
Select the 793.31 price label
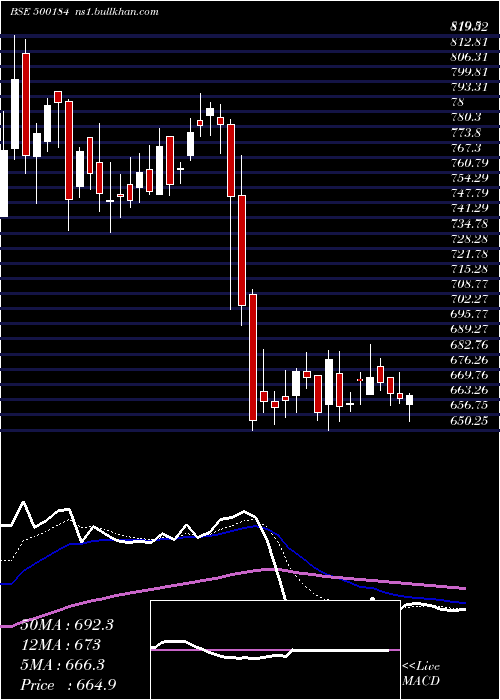click(x=470, y=87)
